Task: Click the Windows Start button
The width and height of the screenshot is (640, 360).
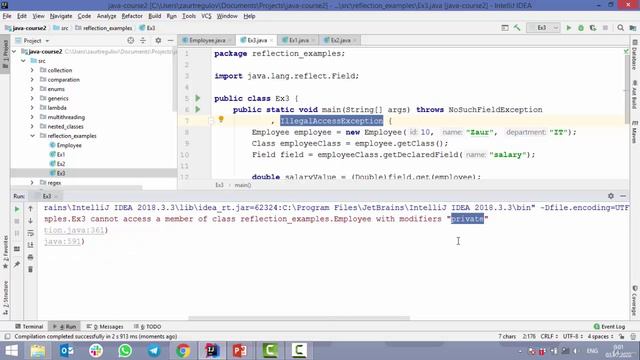Action: pyautogui.click(x=11, y=351)
